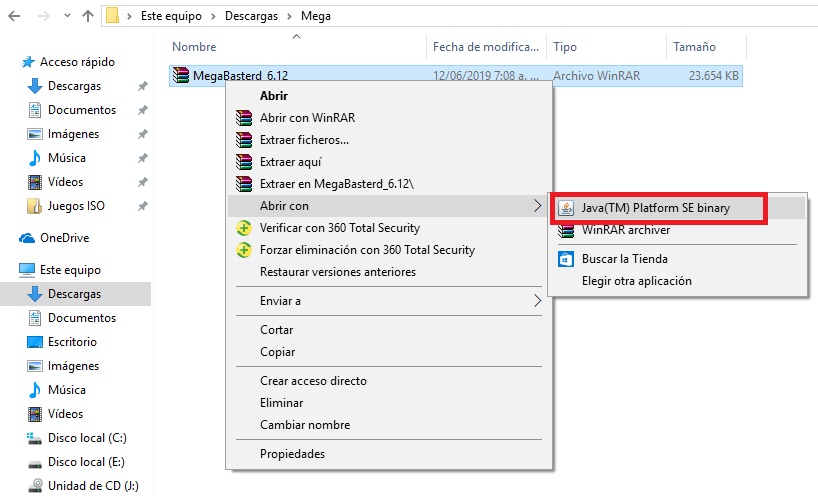This screenshot has width=818, height=496.
Task: Open Vídeos under Este equipo
Action: (x=65, y=414)
